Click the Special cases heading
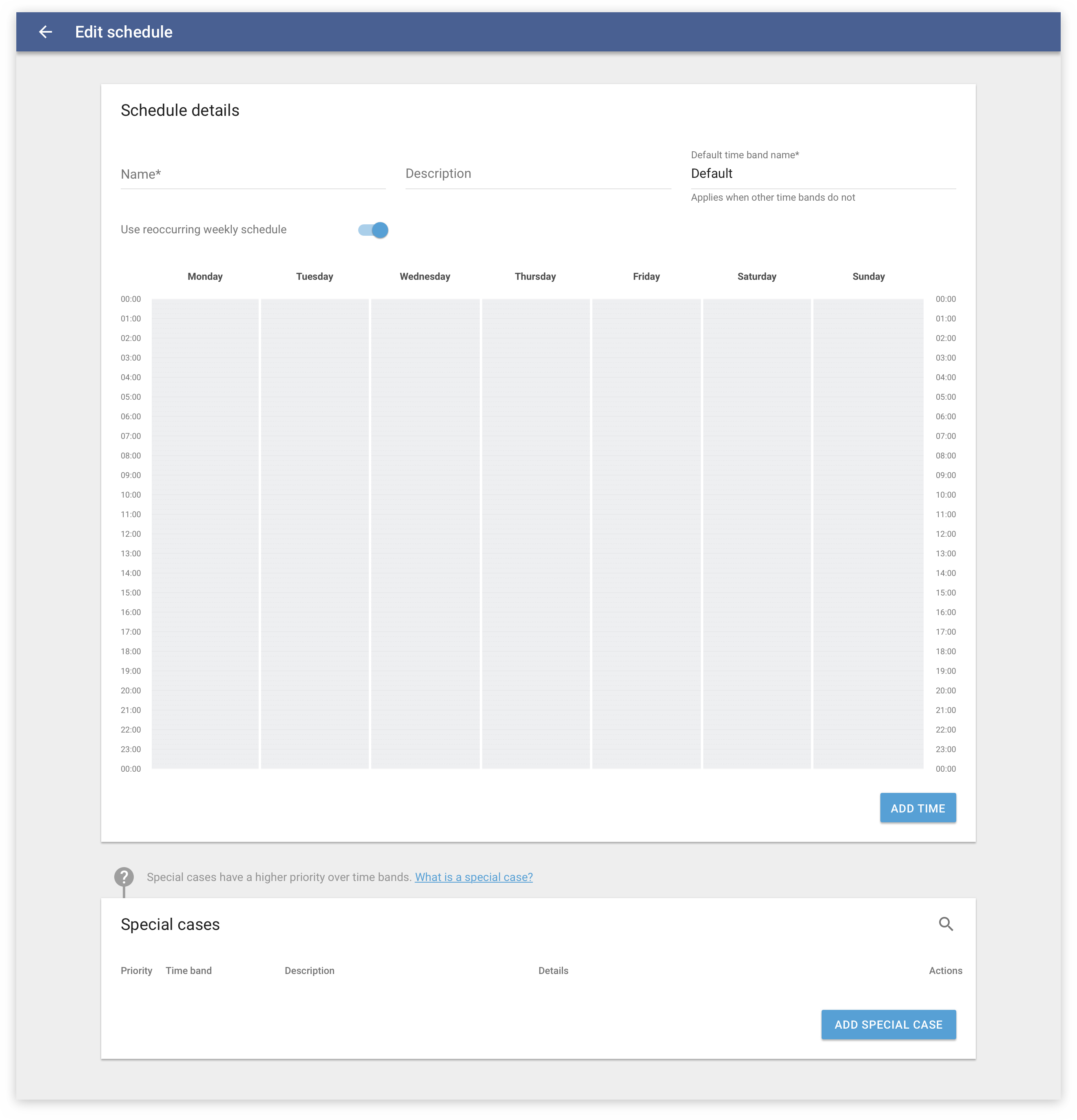The width and height of the screenshot is (1077, 1120). pos(171,925)
